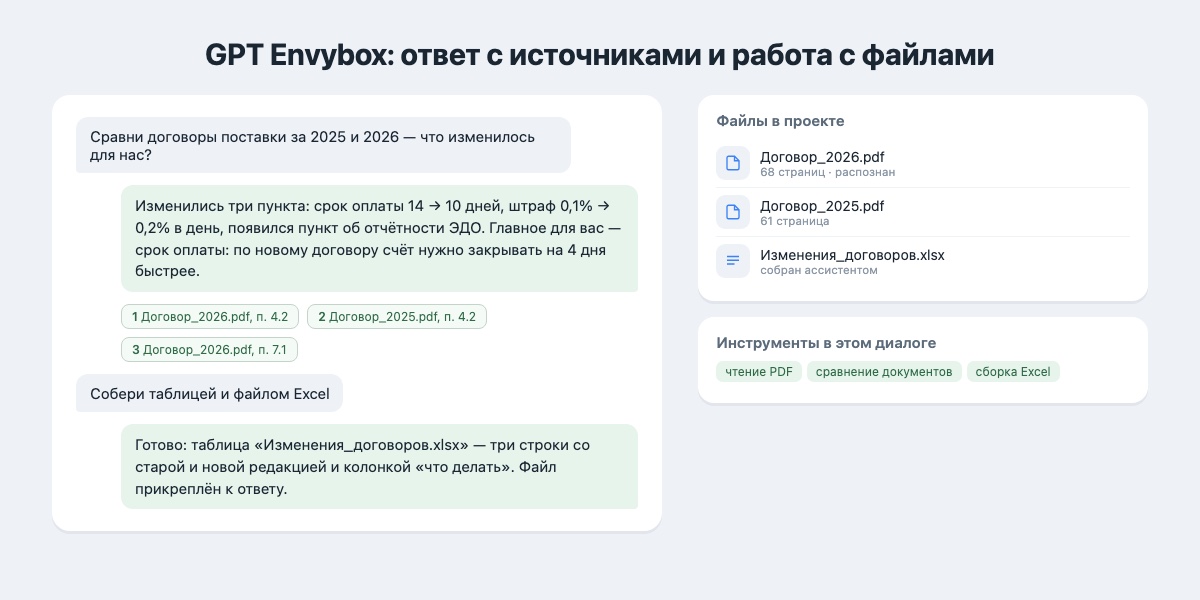This screenshot has width=1200, height=600.
Task: Open source 2 Договор_2025.pdf, п. 4.2
Action: (397, 317)
